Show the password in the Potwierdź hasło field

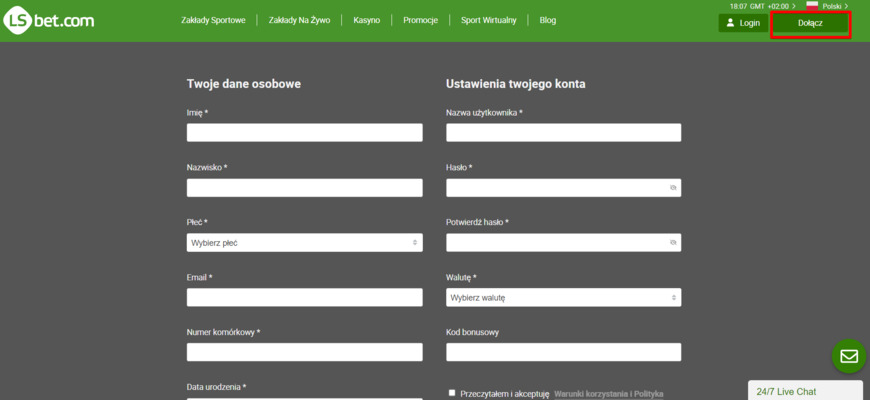coord(673,242)
